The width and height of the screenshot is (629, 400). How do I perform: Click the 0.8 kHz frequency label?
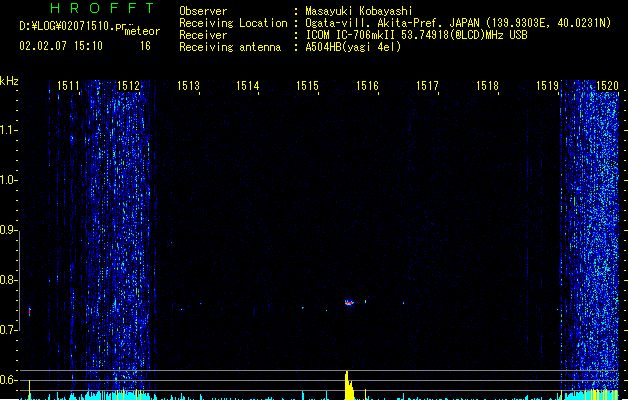[x=8, y=280]
